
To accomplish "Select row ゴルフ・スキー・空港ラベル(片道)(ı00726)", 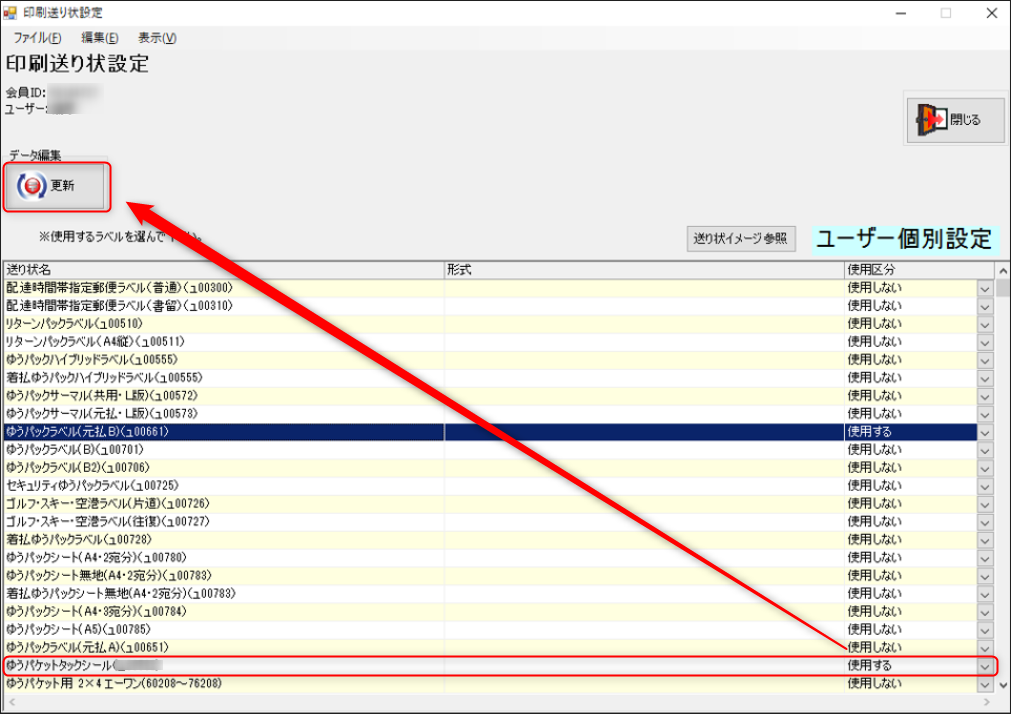I will [498, 504].
